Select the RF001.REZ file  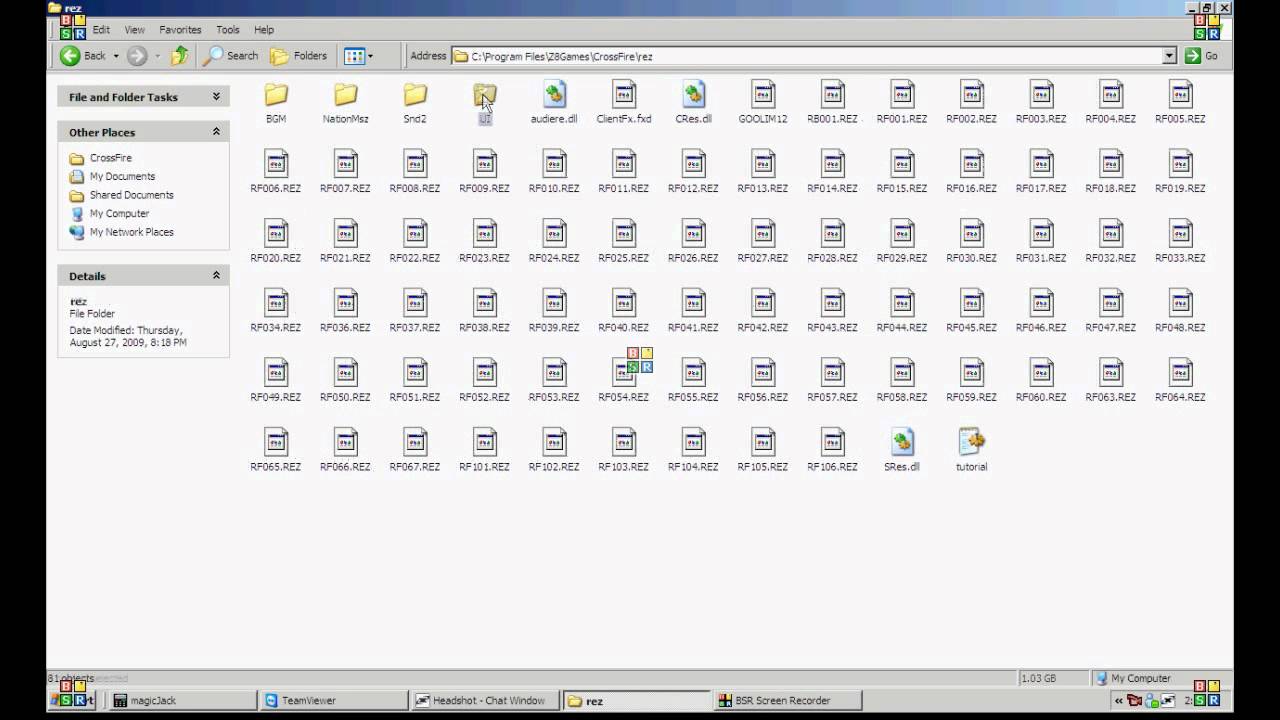[x=902, y=103]
